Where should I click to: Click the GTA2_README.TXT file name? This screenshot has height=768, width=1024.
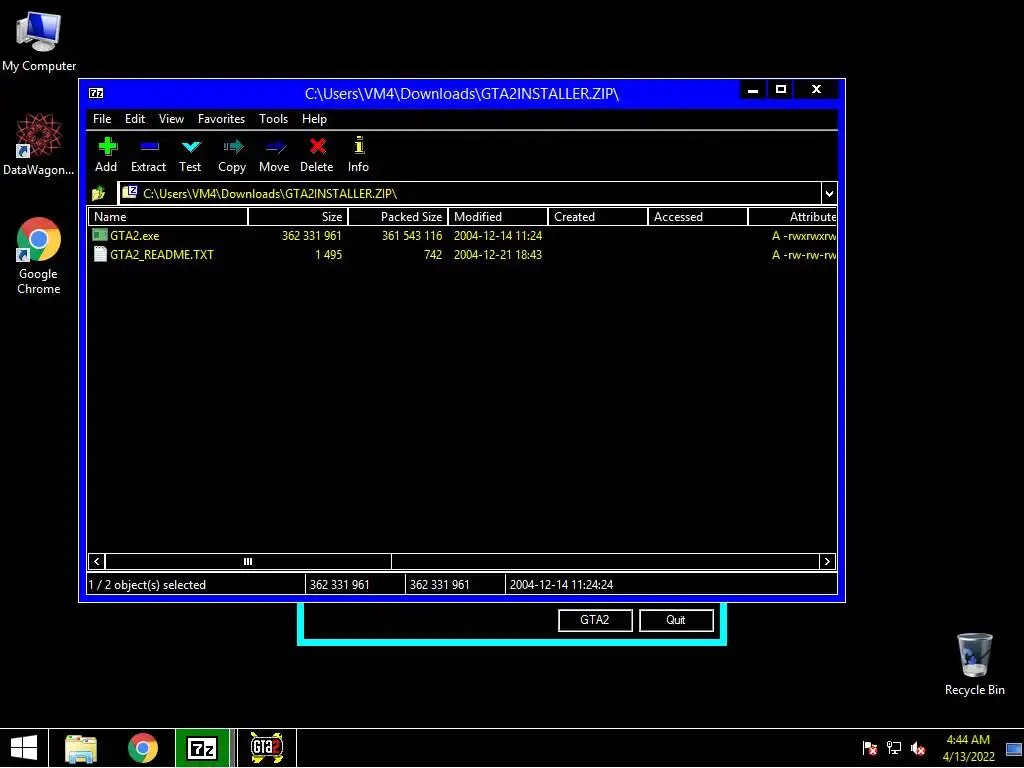point(161,255)
